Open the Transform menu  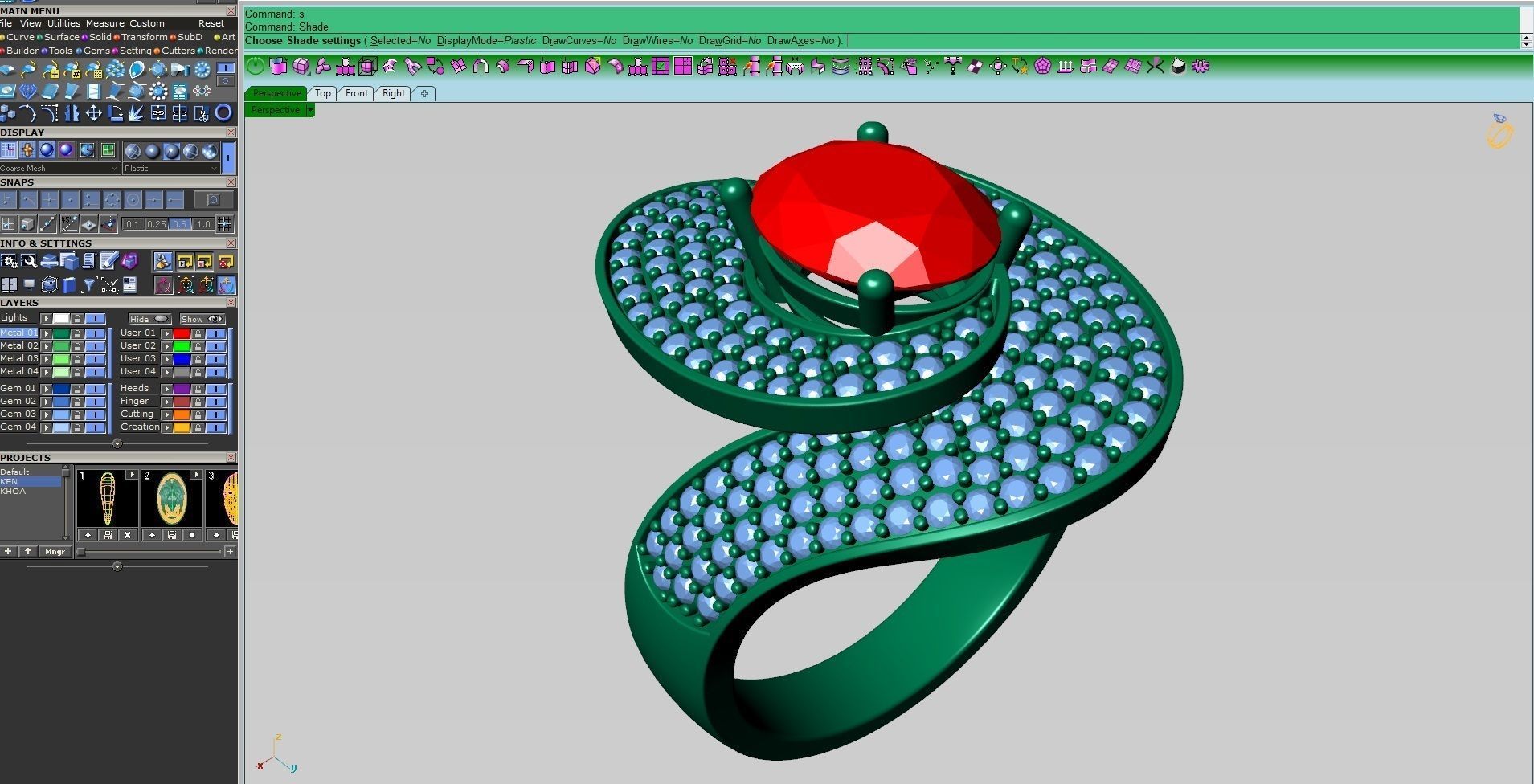coord(144,37)
